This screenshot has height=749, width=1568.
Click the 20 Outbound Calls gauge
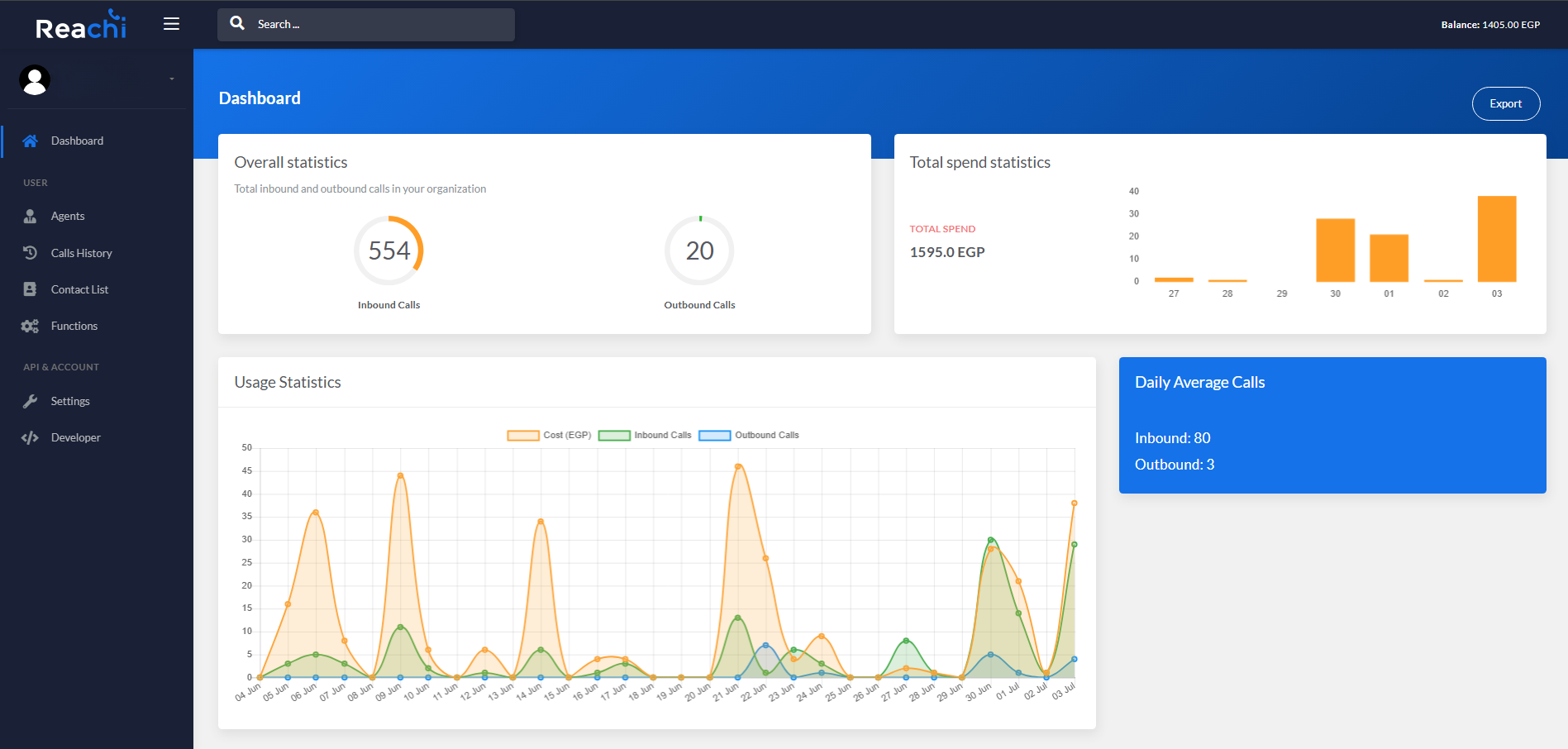pos(699,250)
